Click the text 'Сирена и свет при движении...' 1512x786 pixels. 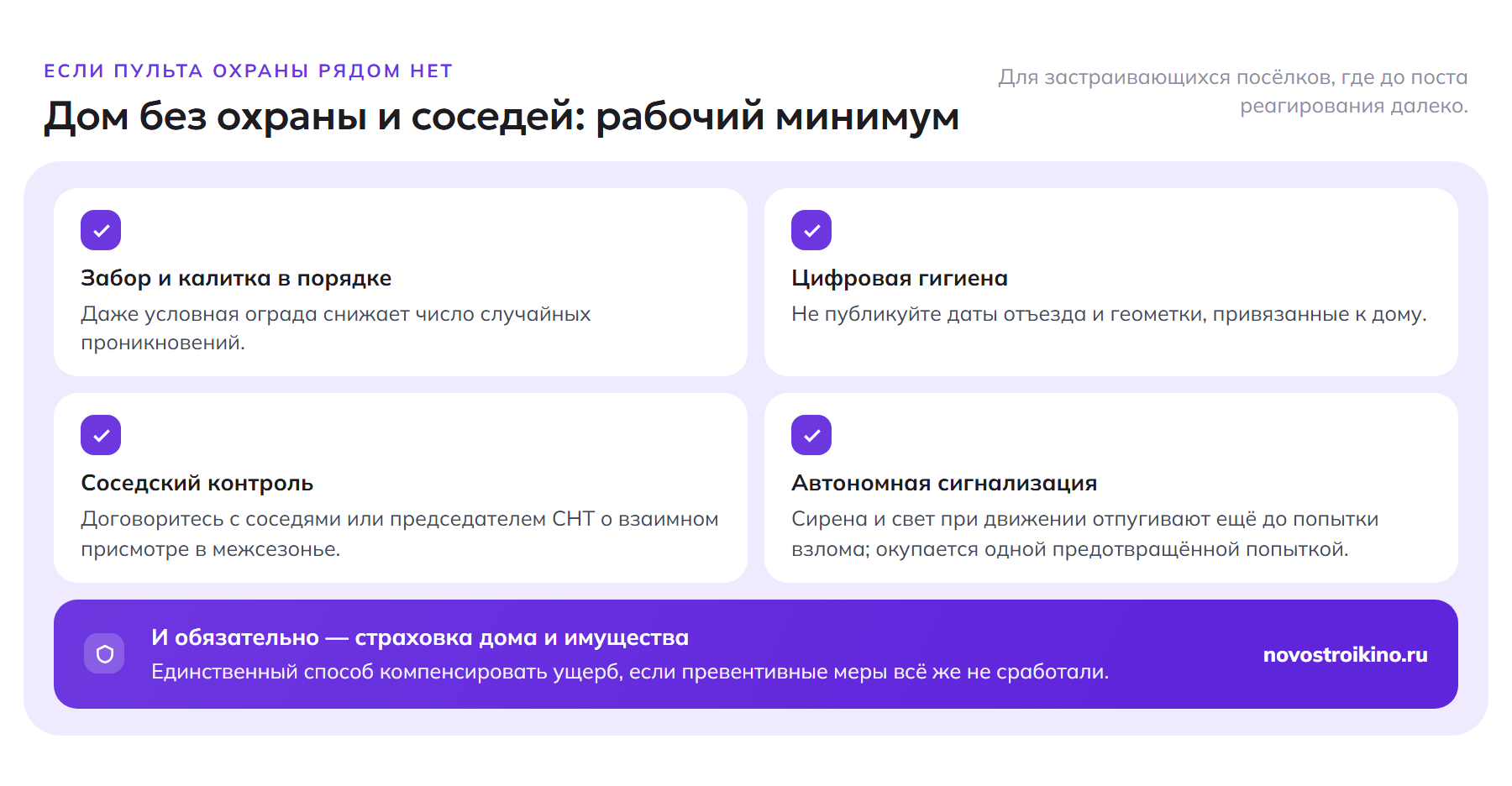tap(1085, 534)
